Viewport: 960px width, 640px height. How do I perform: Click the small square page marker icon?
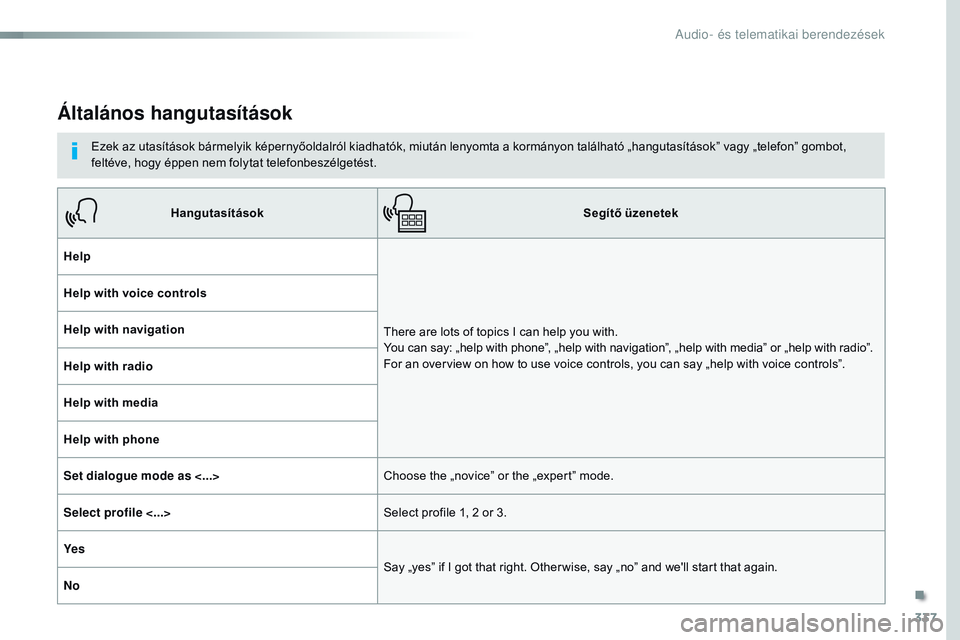[920, 595]
